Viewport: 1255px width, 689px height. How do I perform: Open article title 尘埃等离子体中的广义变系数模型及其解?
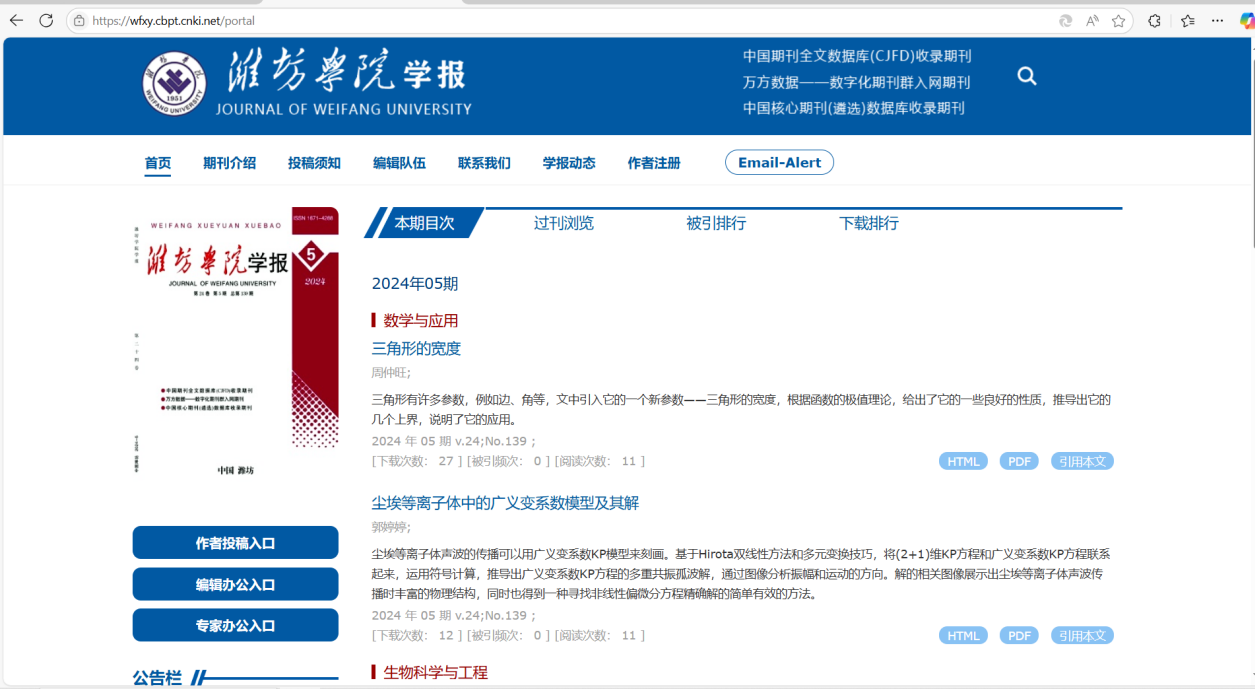[505, 502]
